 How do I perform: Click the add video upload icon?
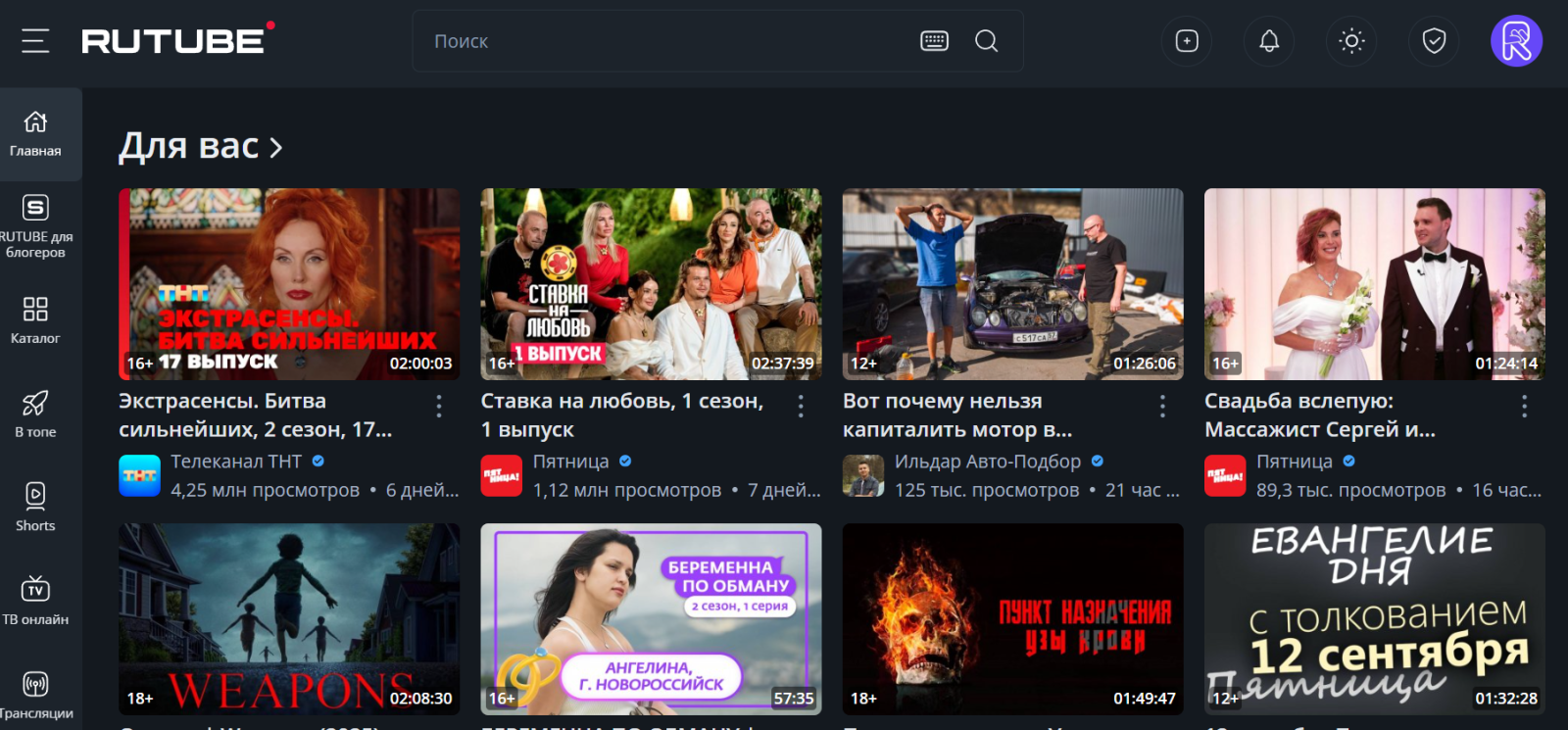click(x=1186, y=41)
